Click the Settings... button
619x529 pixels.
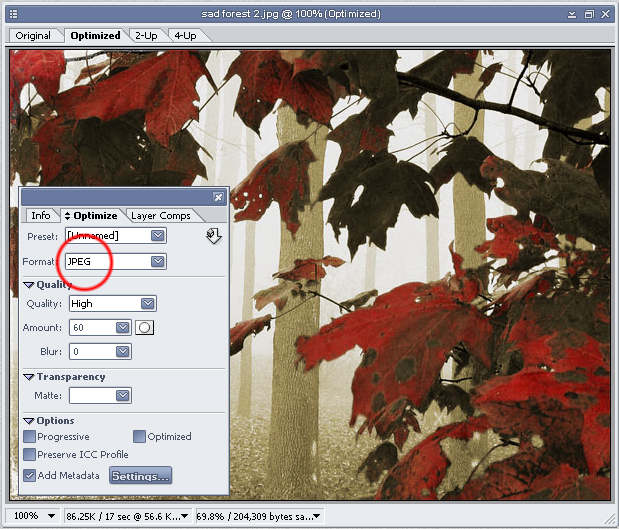click(140, 476)
